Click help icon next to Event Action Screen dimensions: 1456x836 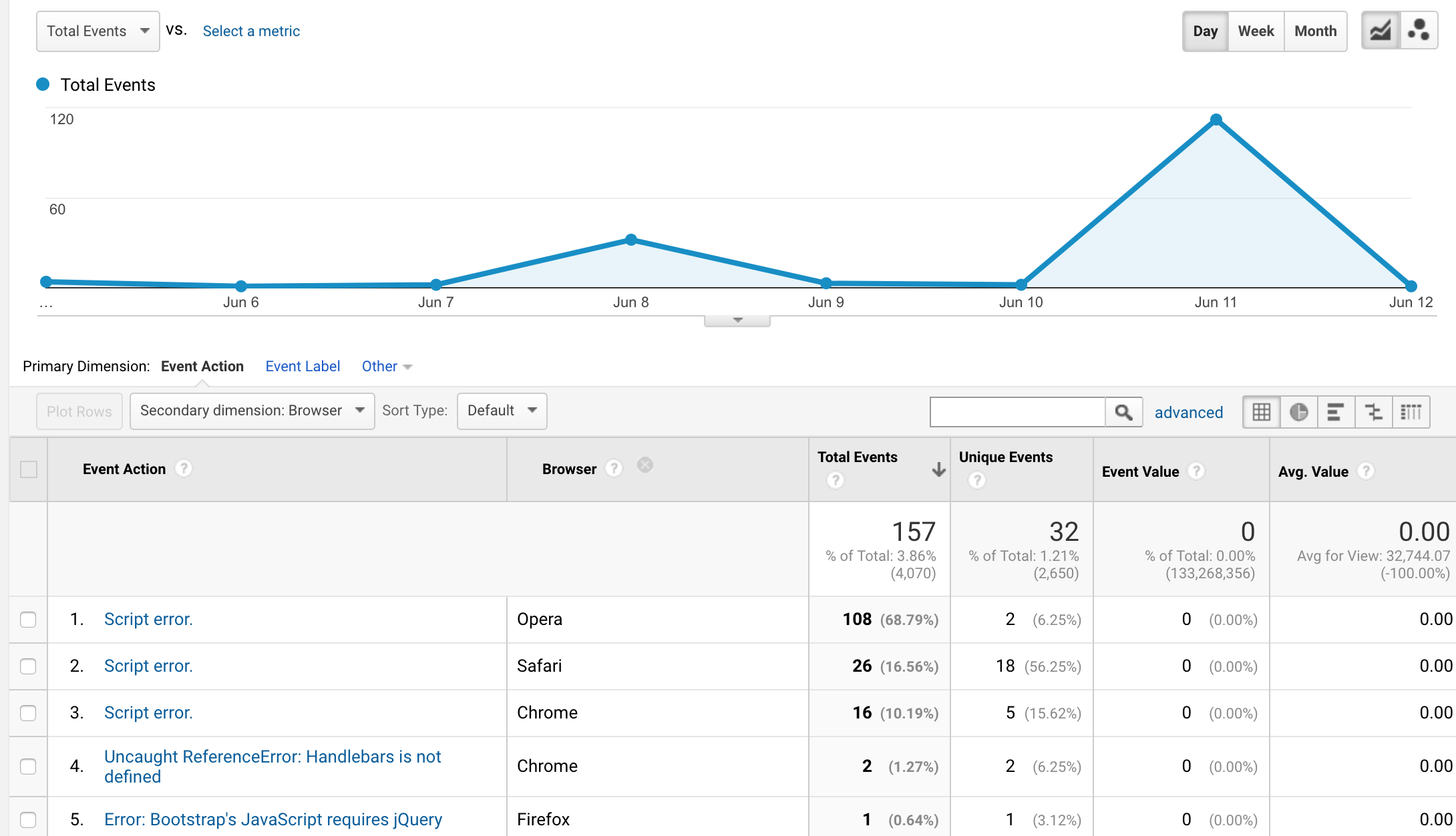tap(184, 469)
